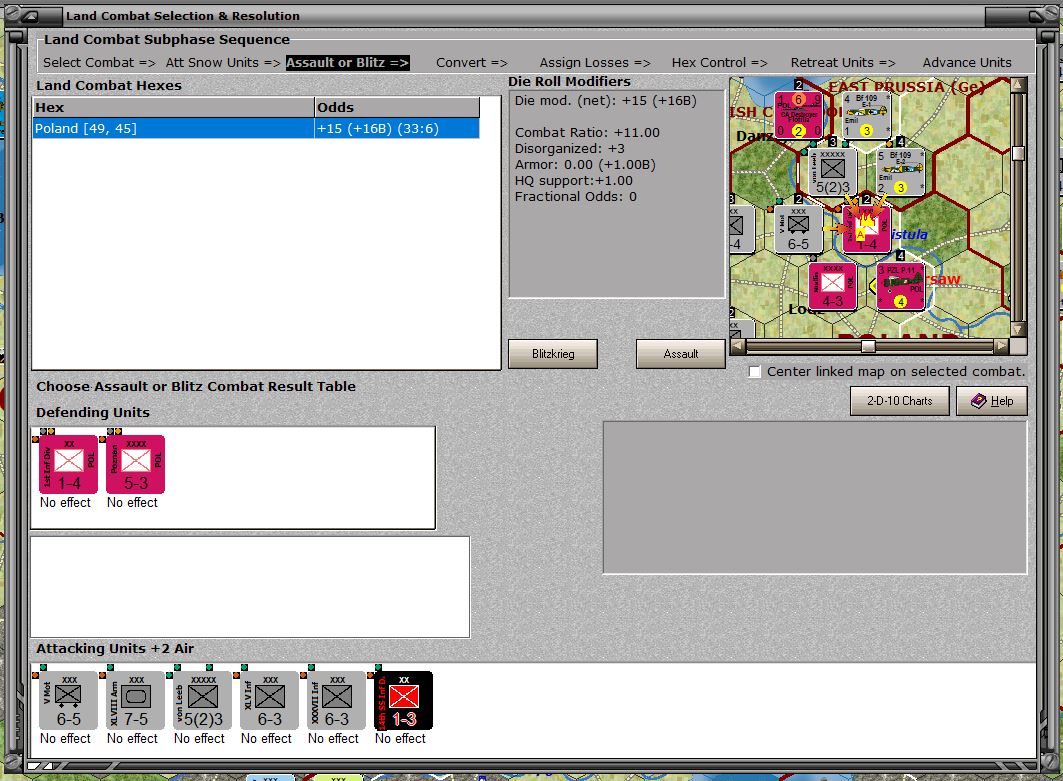Click the PZL P.11 Polish fighter counter
The width and height of the screenshot is (1063, 781).
tap(901, 286)
